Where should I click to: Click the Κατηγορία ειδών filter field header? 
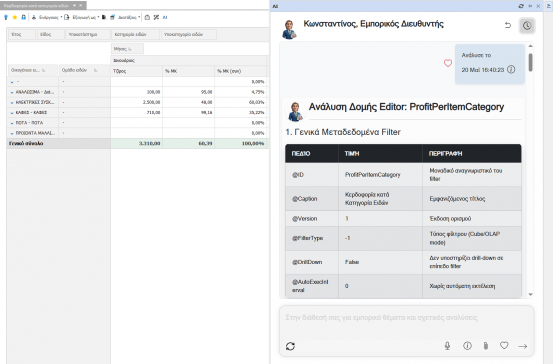[x=135, y=35]
